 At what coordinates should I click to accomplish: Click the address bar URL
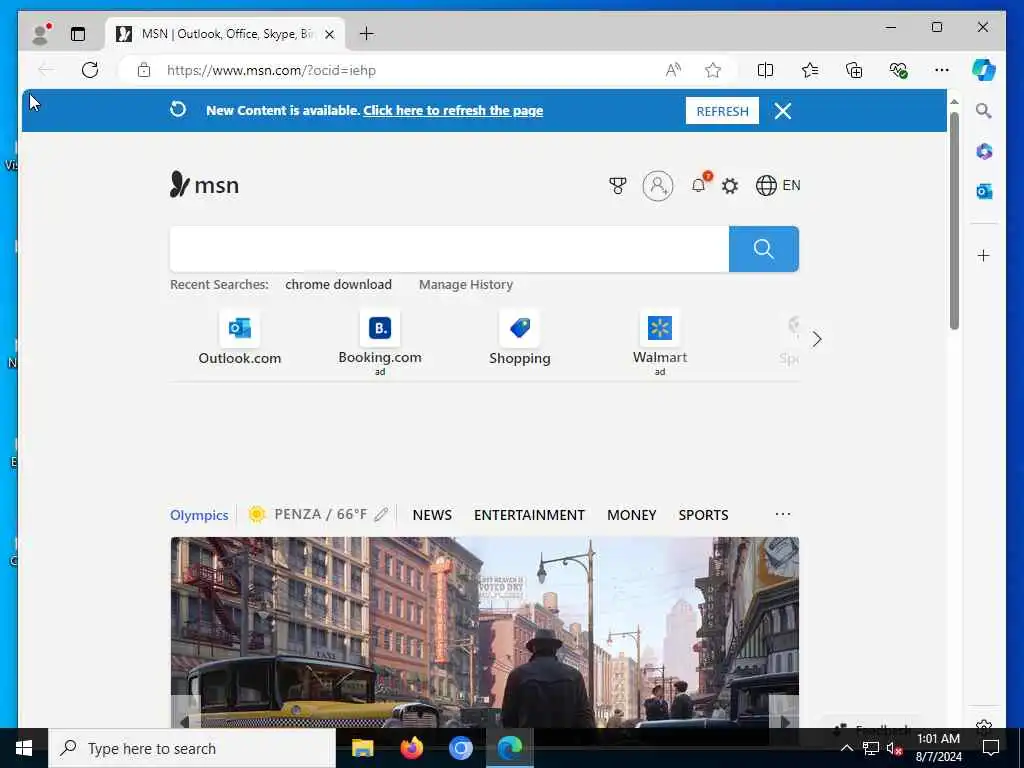coord(271,70)
